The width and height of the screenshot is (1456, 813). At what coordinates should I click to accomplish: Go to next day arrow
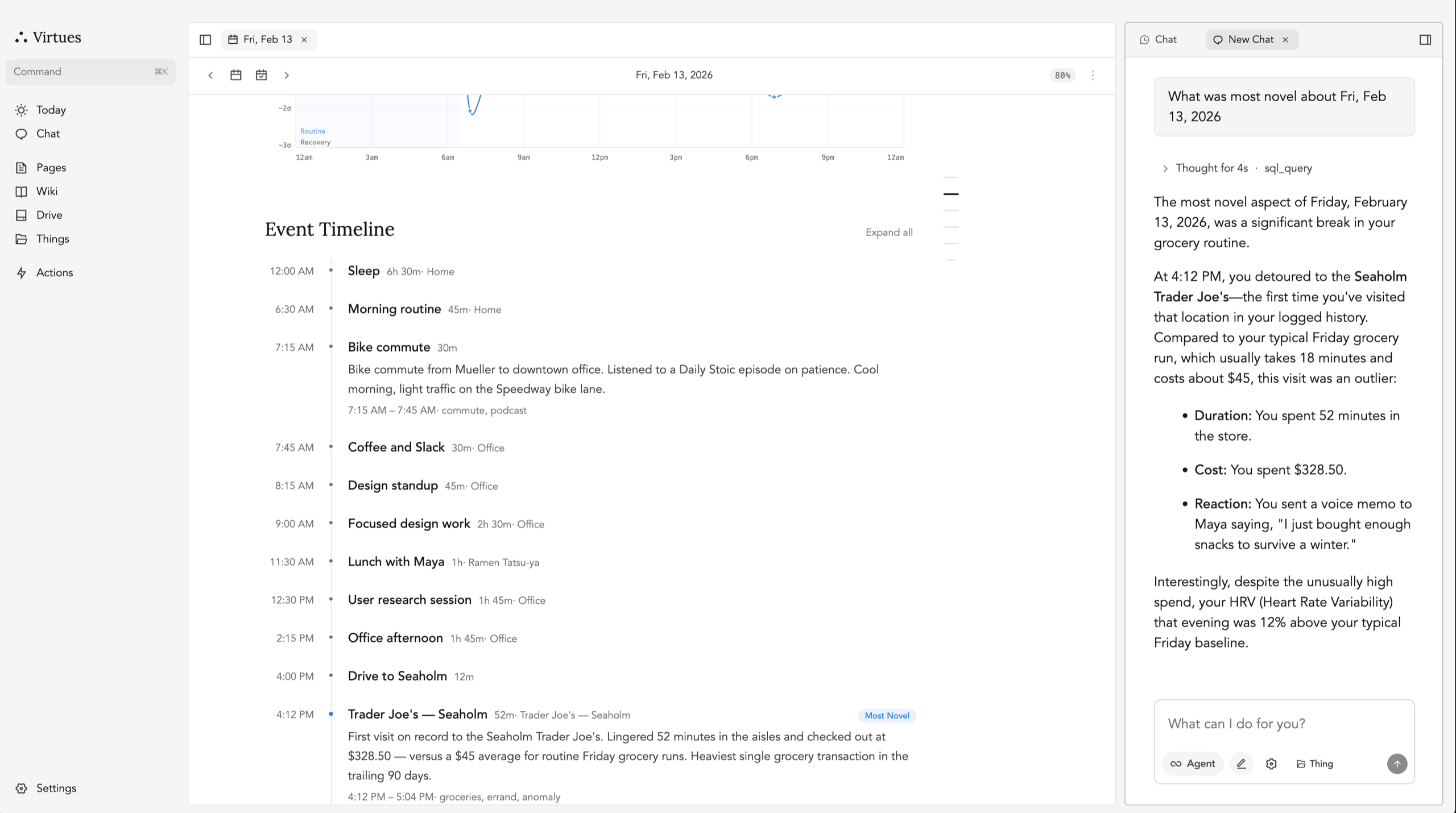pos(287,75)
